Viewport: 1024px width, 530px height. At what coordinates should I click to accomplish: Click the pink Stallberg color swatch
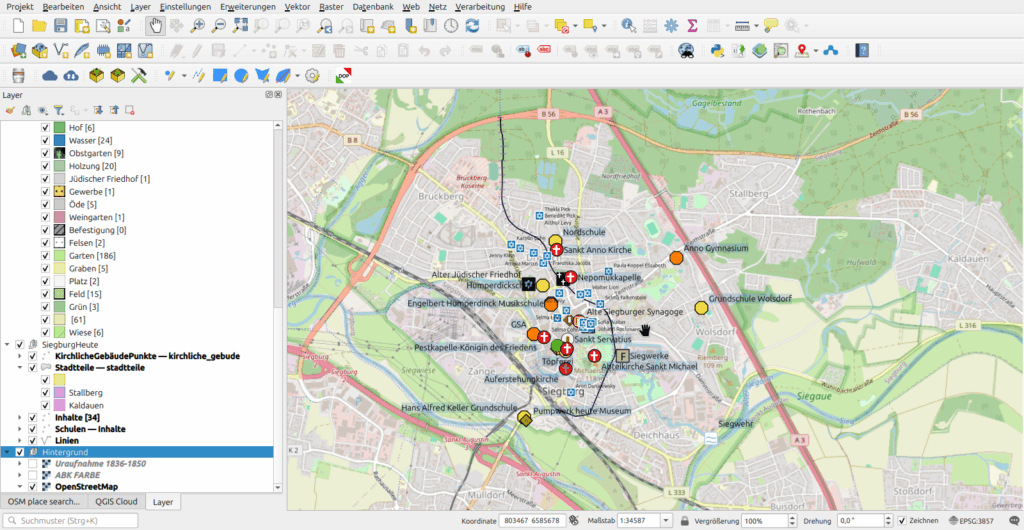tap(59, 392)
